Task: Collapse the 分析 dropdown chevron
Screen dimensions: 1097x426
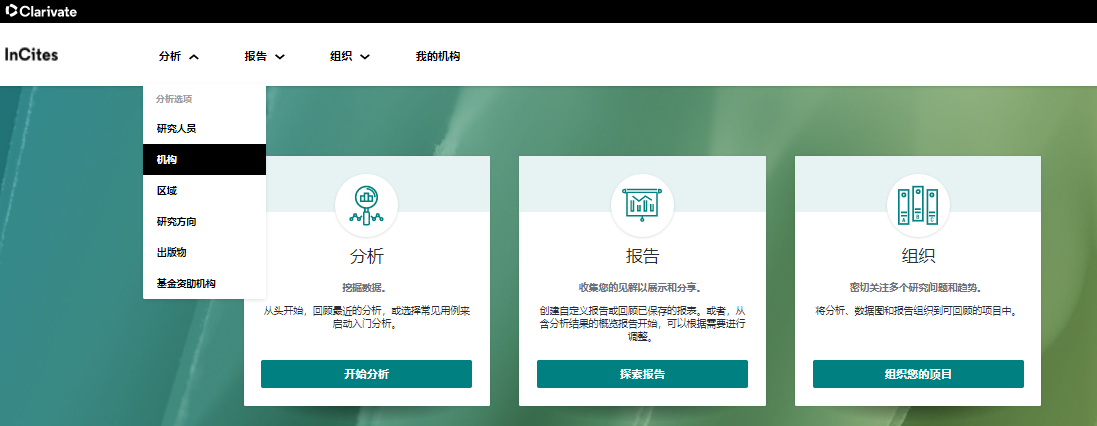Action: click(x=194, y=57)
